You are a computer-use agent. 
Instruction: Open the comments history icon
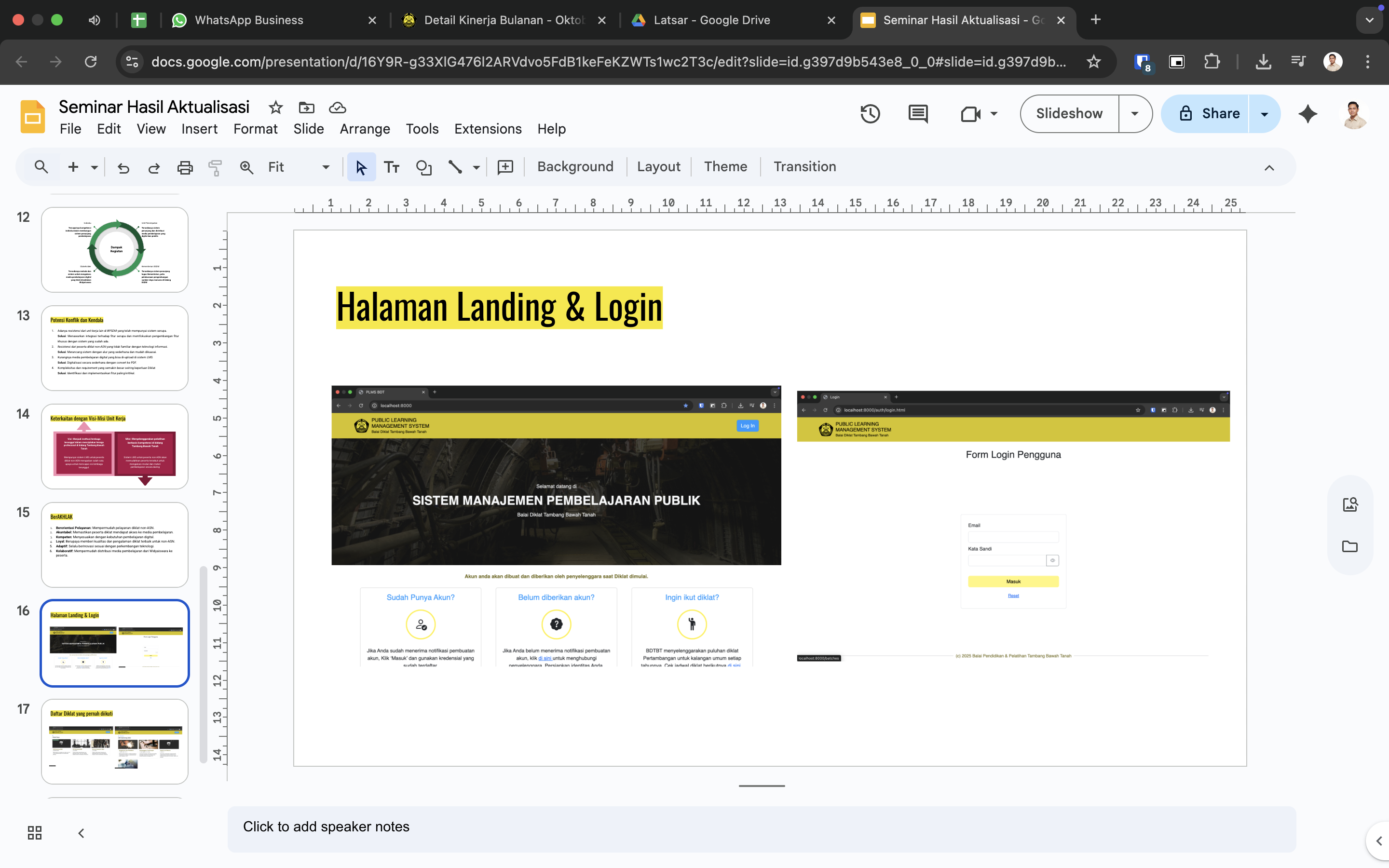tap(918, 114)
